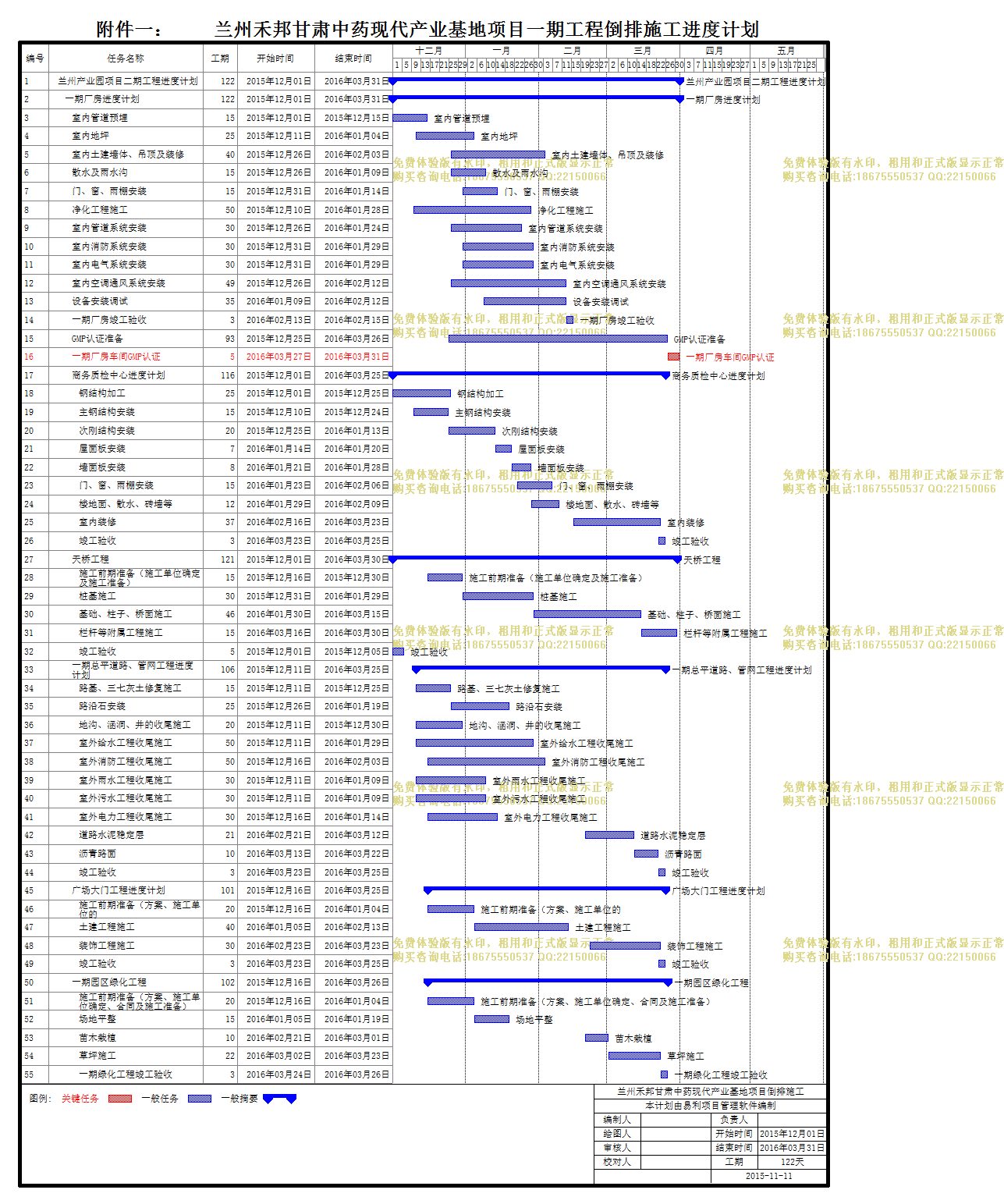Select task name 商务质检中心进度计划 in row 17
1004x1204 pixels.
tap(119, 375)
